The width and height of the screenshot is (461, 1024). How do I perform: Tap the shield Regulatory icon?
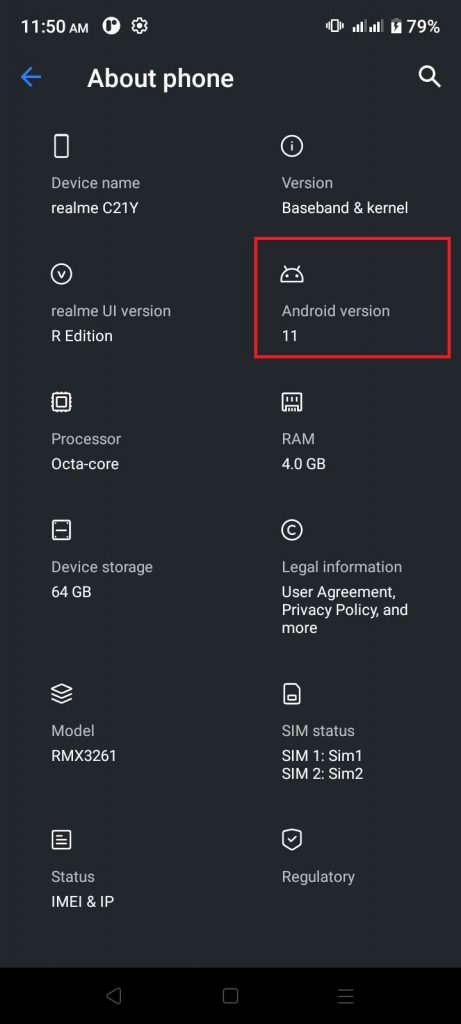[291, 840]
